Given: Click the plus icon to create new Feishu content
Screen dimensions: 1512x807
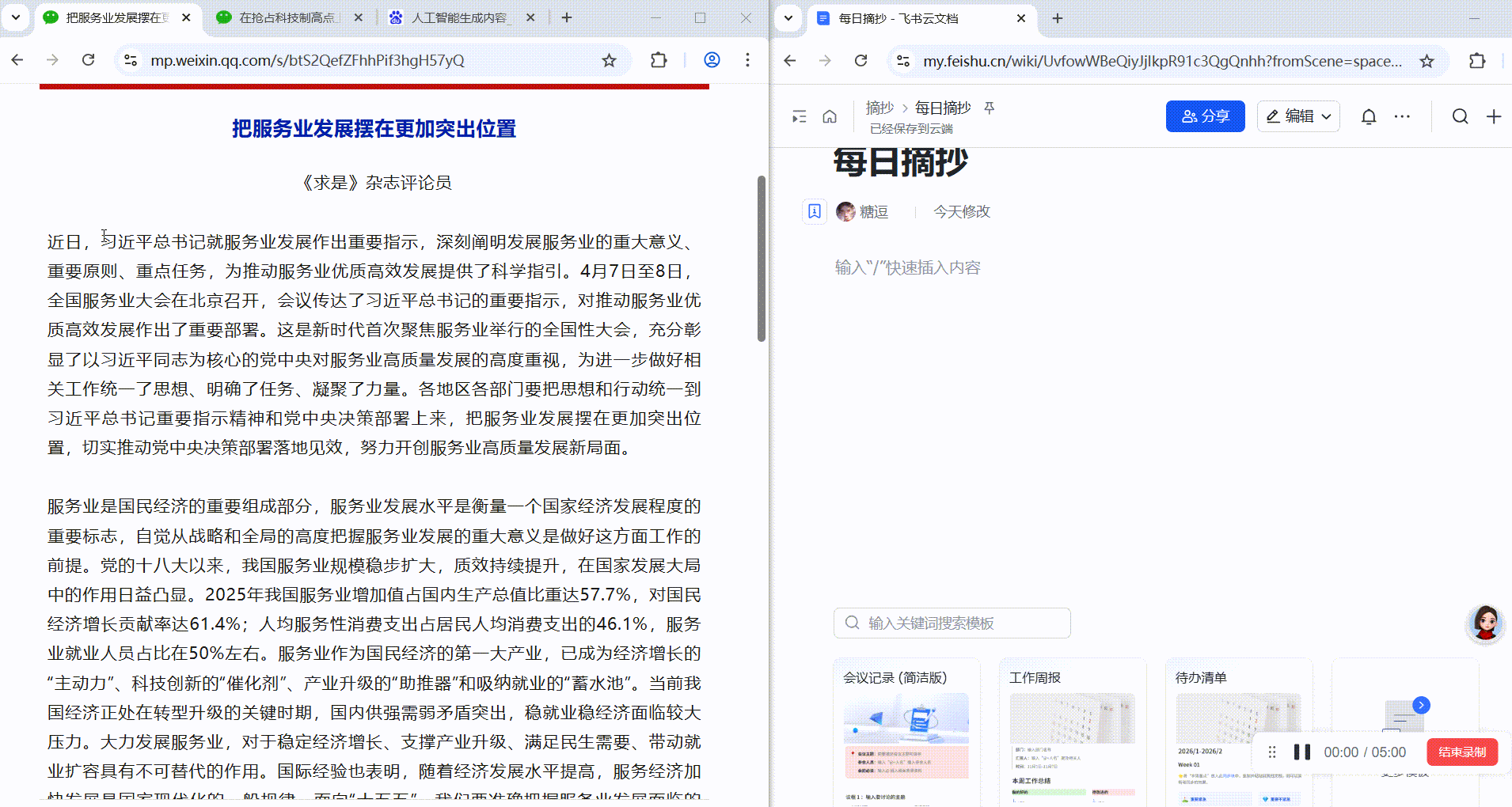Looking at the screenshot, I should (x=1495, y=116).
